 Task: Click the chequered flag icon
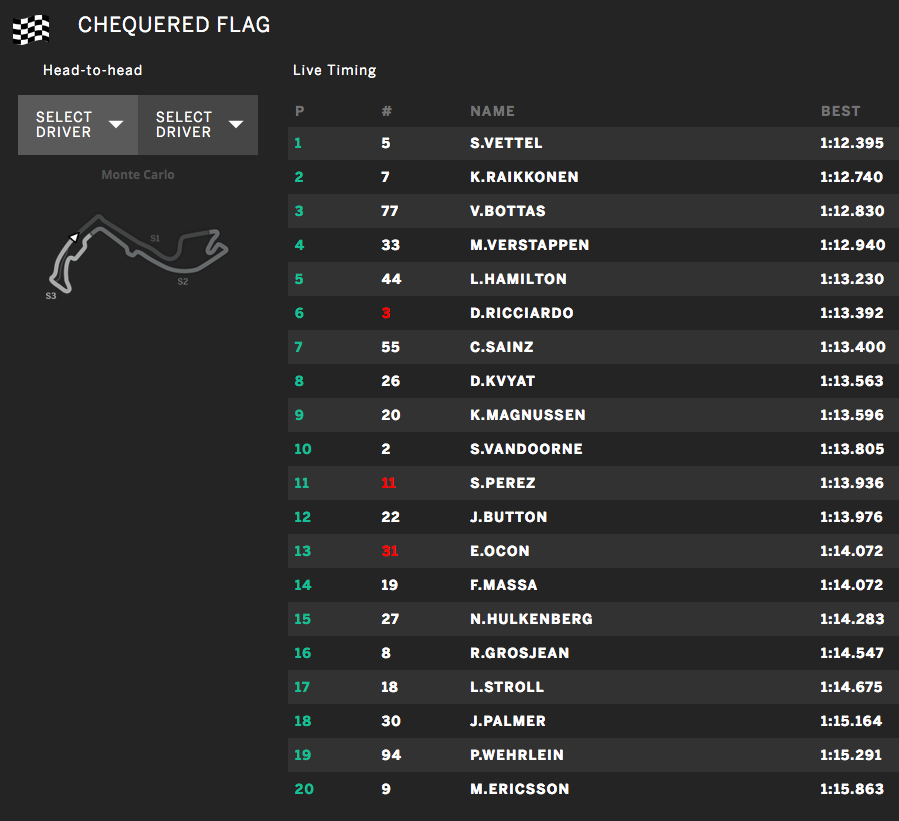(31, 27)
